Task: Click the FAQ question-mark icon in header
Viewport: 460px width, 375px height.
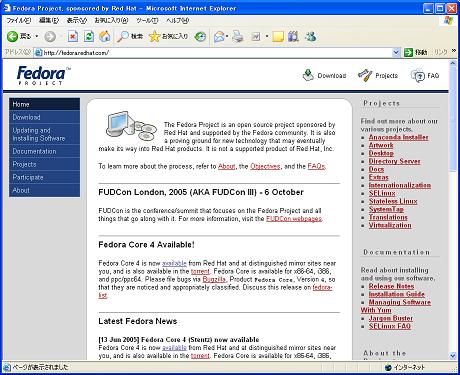Action: (x=417, y=76)
